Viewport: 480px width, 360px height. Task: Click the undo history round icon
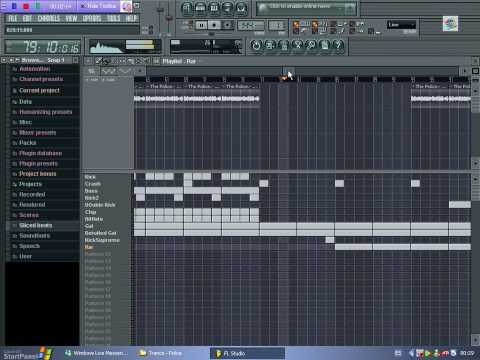pos(256,45)
